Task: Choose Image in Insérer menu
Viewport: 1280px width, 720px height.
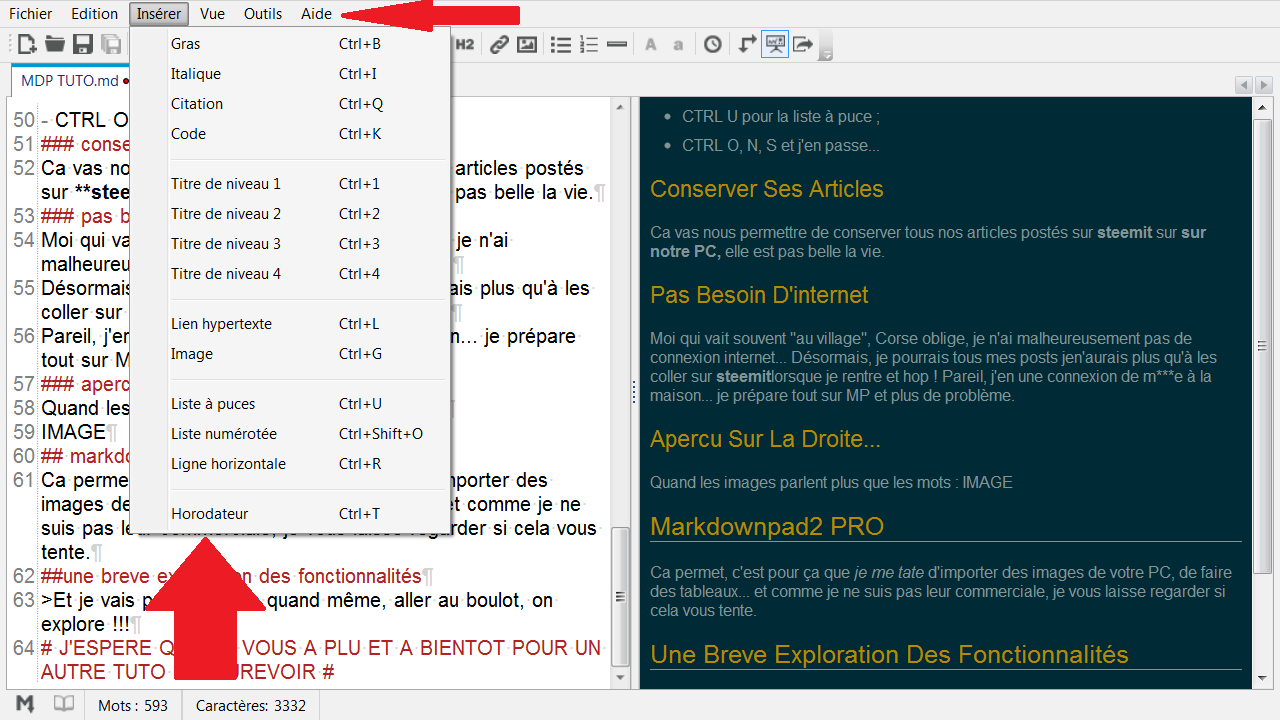Action: [290, 354]
